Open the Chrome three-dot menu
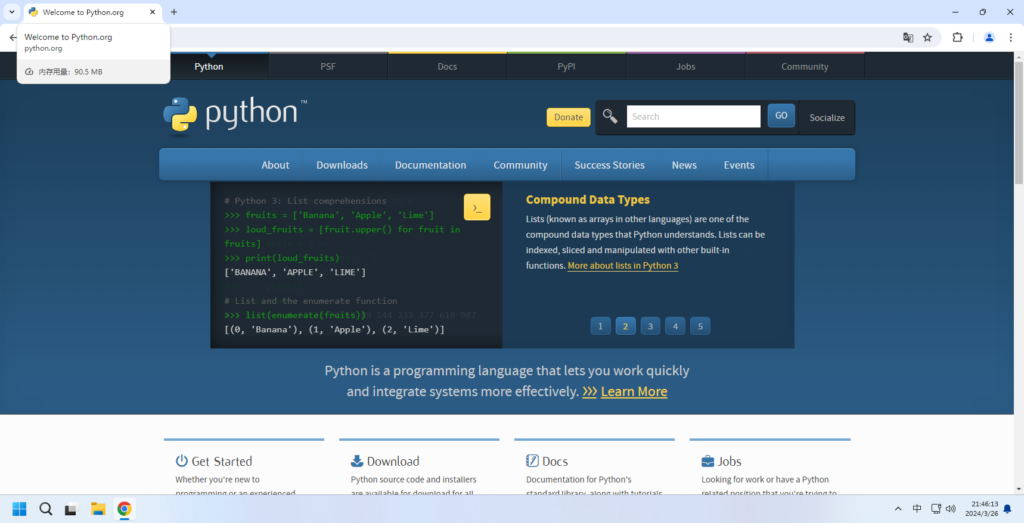This screenshot has width=1024, height=523. coord(1010,38)
